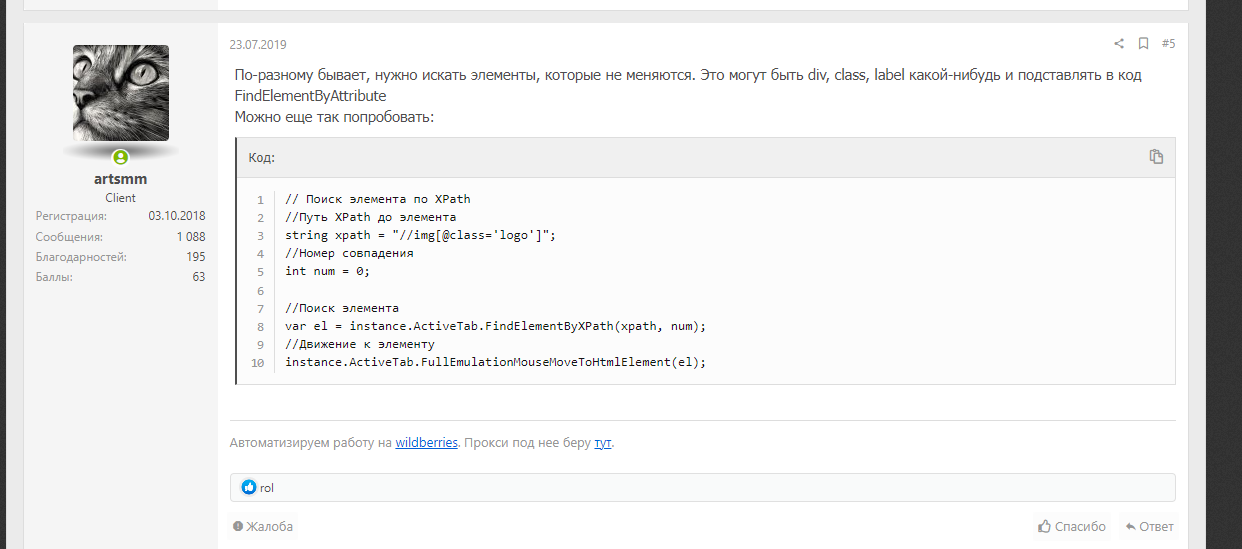1242x549 pixels.
Task: Open the #5 post permalink
Action: tap(1168, 44)
